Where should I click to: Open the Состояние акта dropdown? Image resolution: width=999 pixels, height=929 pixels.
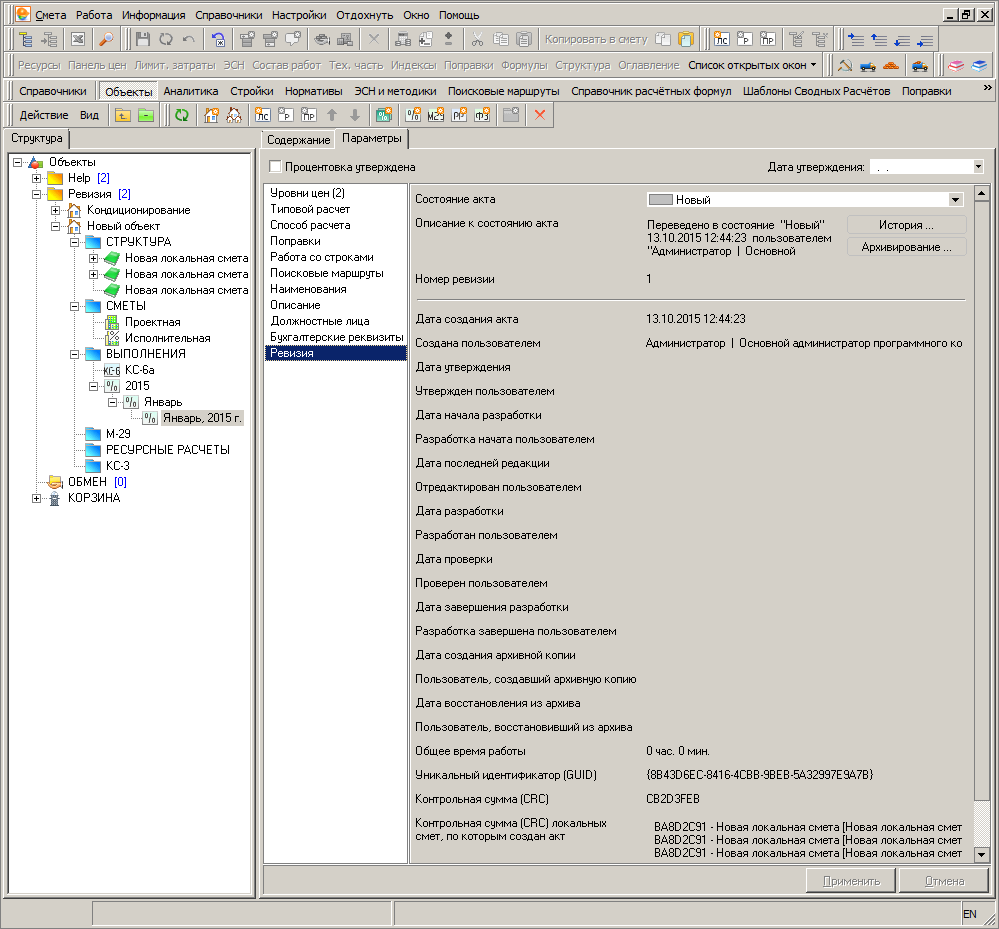coord(955,199)
